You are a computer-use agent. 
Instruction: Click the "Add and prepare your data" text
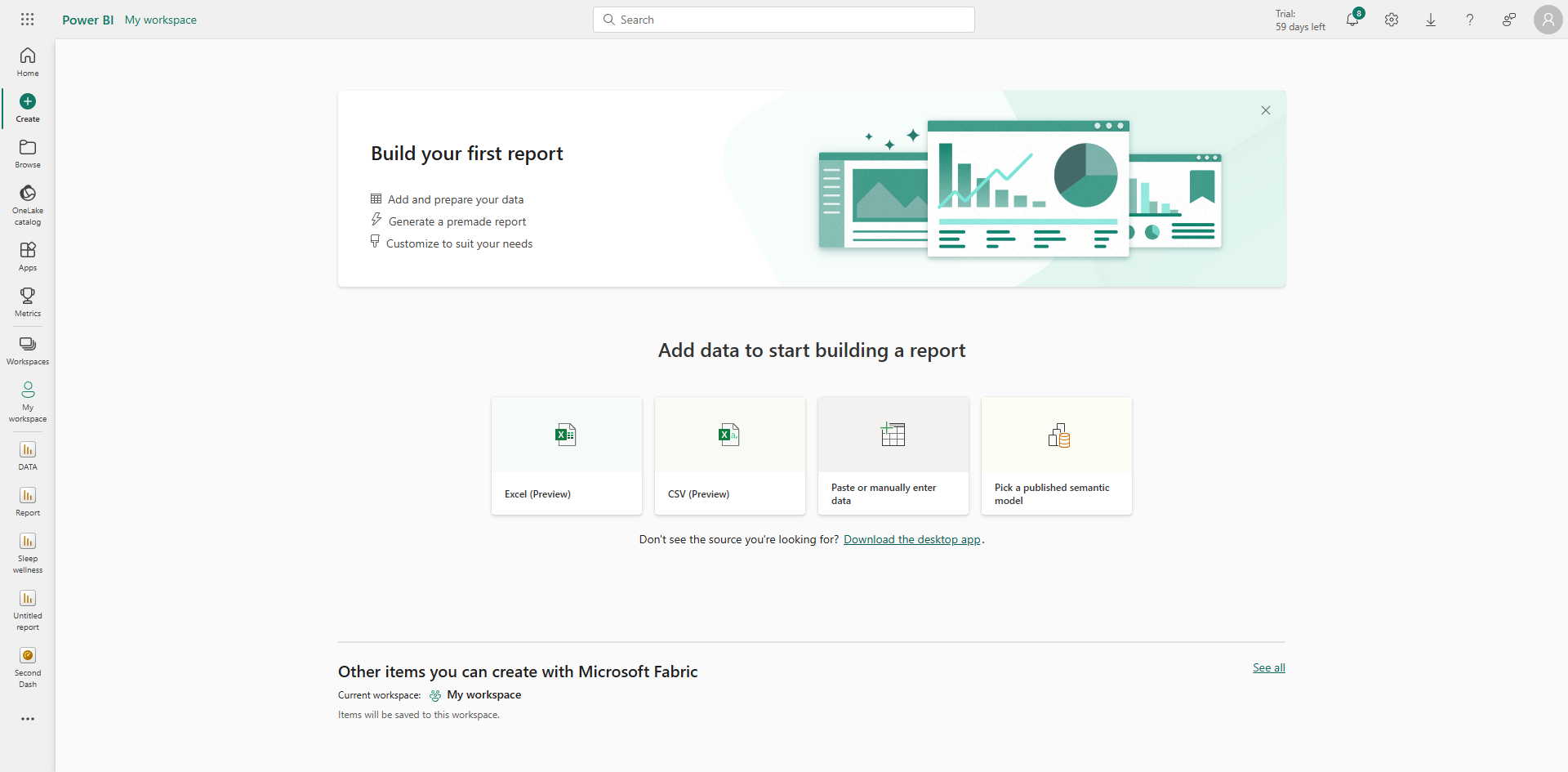click(456, 199)
